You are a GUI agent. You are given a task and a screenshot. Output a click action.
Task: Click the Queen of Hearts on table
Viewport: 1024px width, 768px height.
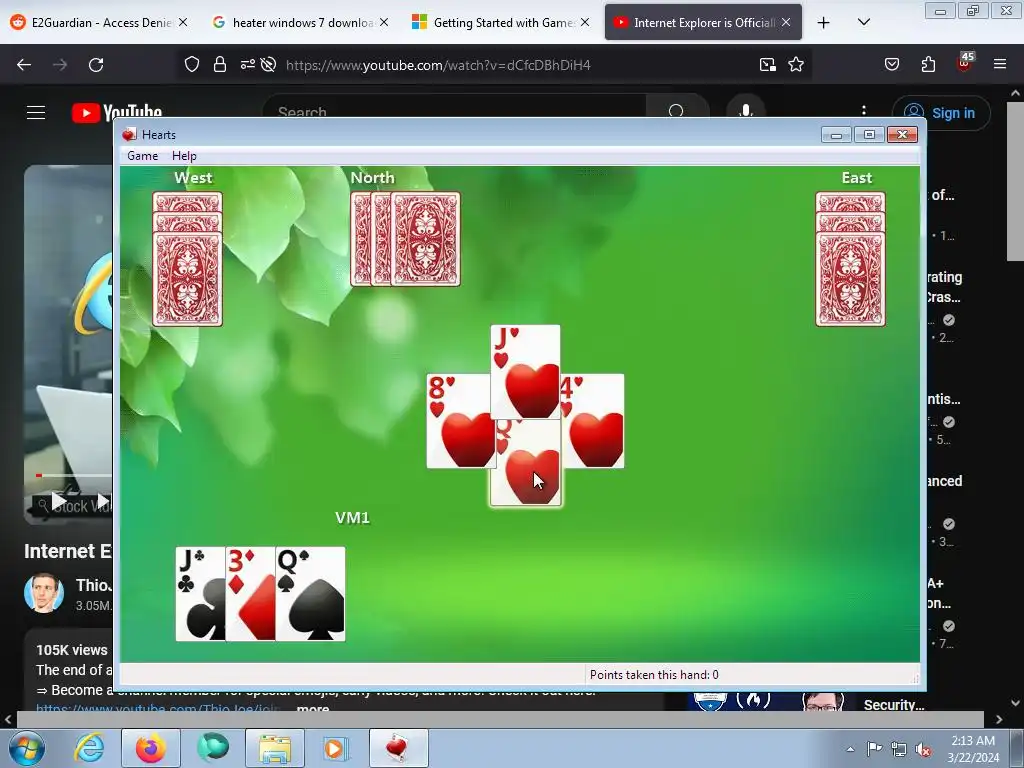point(525,462)
